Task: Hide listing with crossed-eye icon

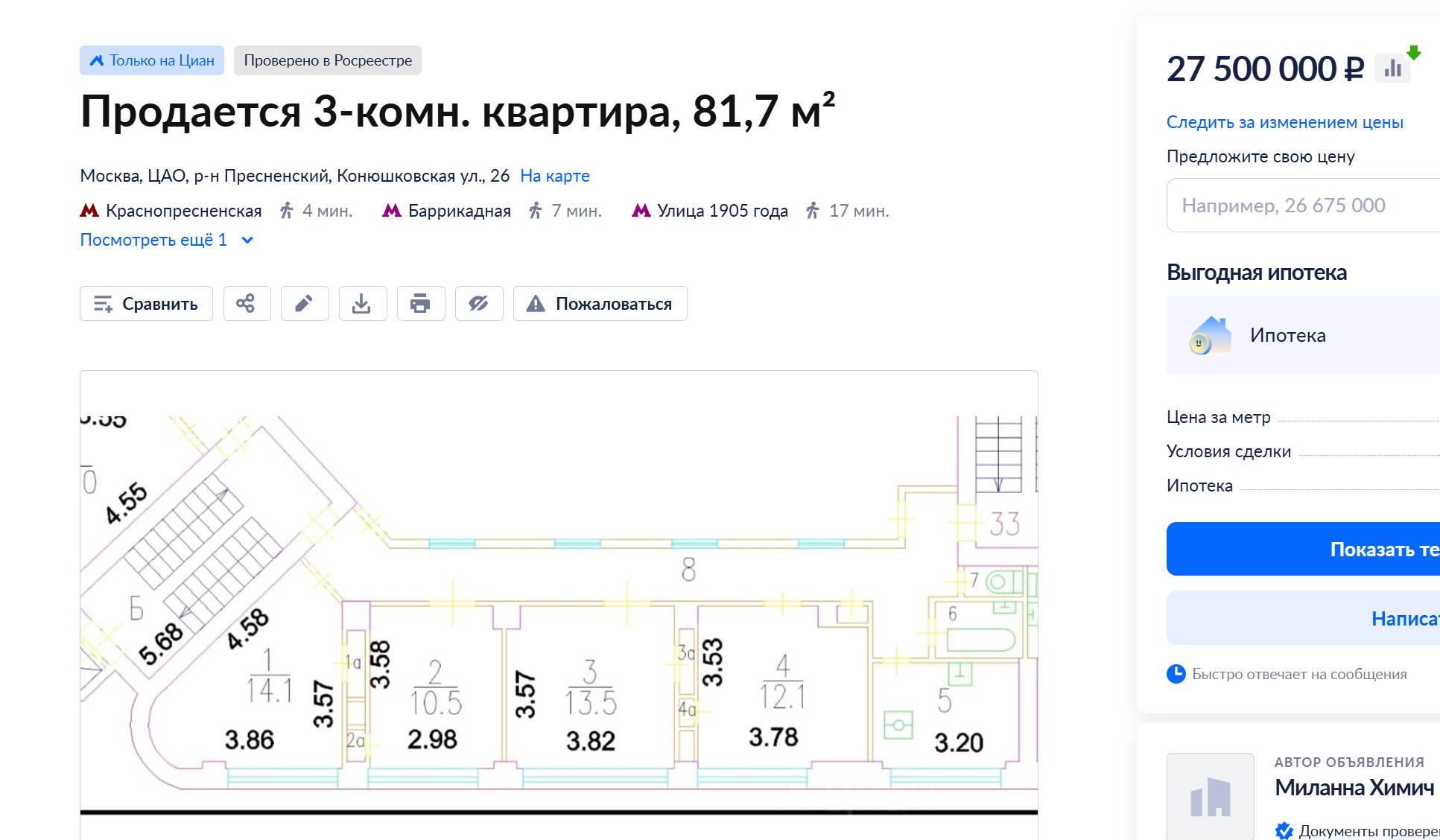Action: pos(478,304)
